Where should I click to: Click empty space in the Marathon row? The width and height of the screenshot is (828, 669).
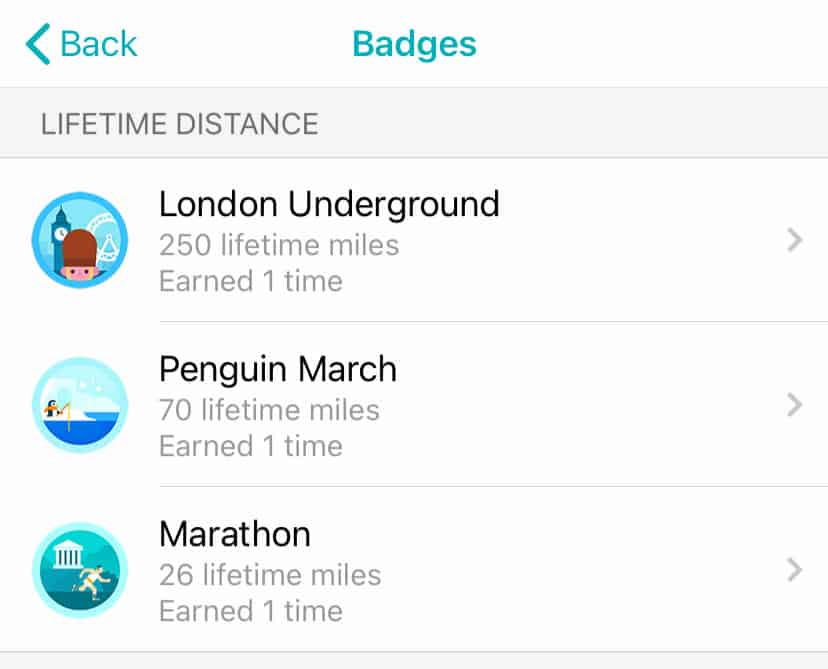(x=580, y=570)
